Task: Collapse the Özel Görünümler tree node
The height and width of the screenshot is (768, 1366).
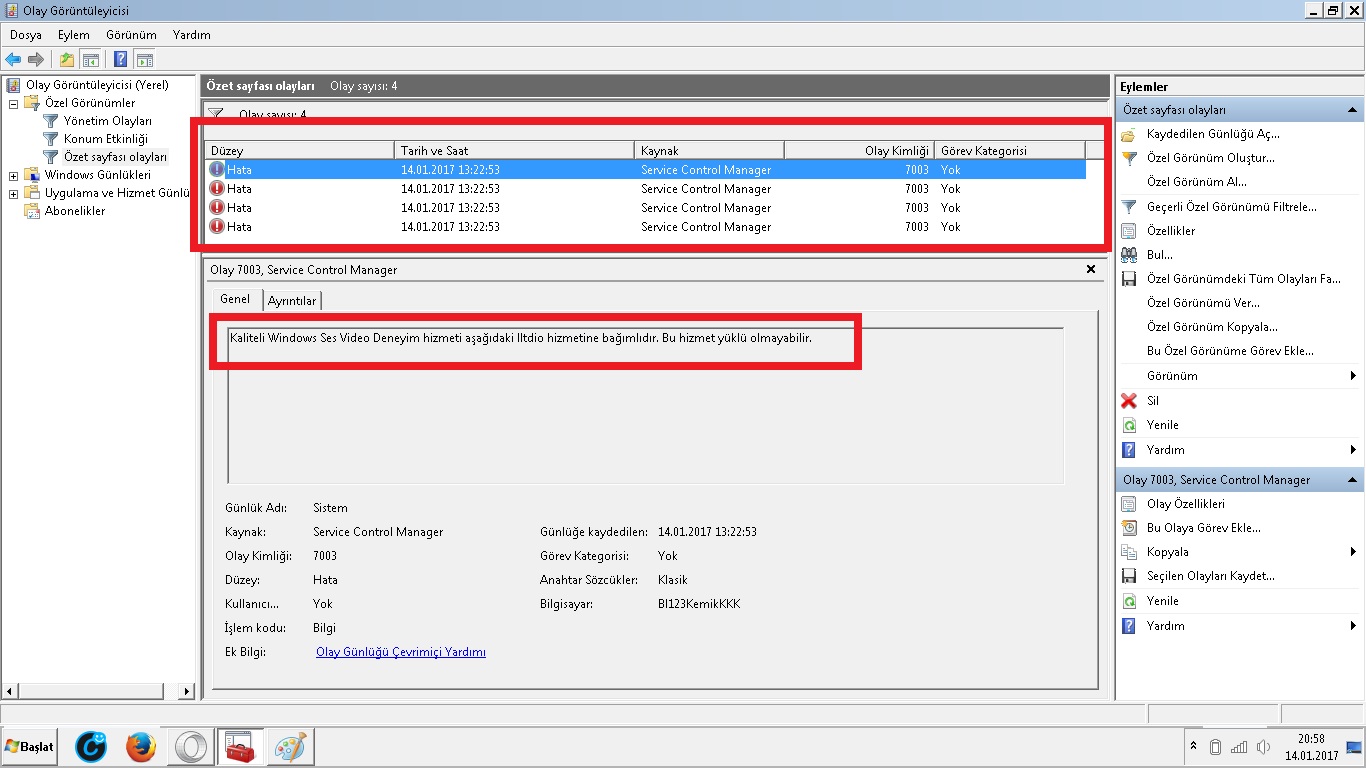Action: click(13, 103)
